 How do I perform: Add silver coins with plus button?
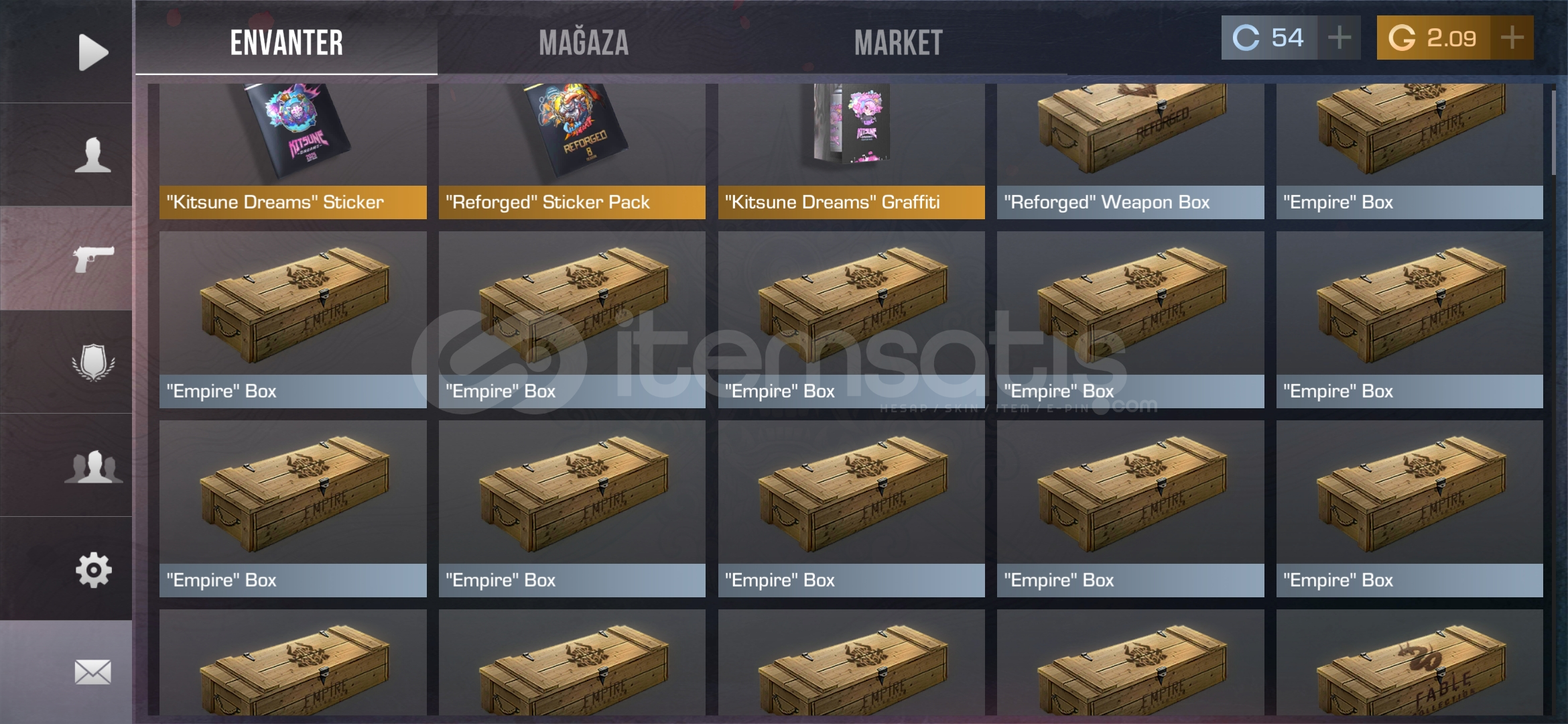(1339, 38)
